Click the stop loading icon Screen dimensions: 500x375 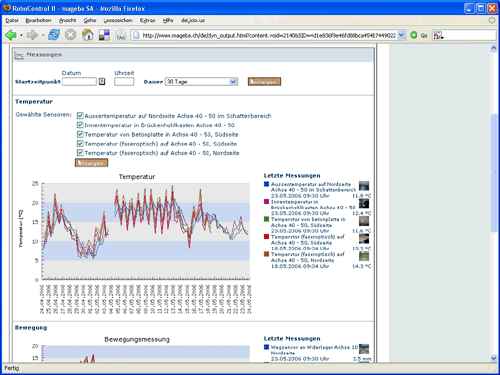(x=70, y=35)
